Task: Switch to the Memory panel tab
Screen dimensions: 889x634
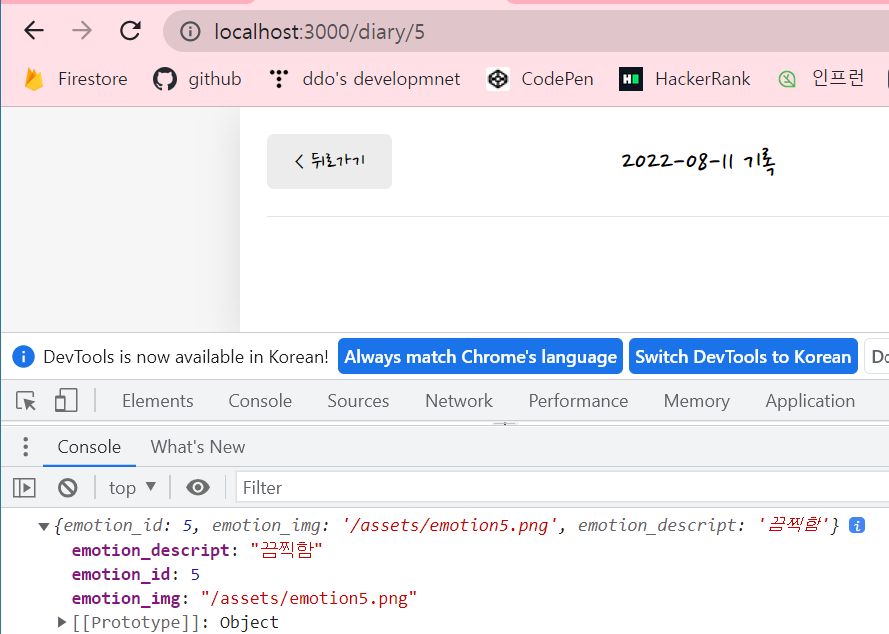Action: coord(697,401)
